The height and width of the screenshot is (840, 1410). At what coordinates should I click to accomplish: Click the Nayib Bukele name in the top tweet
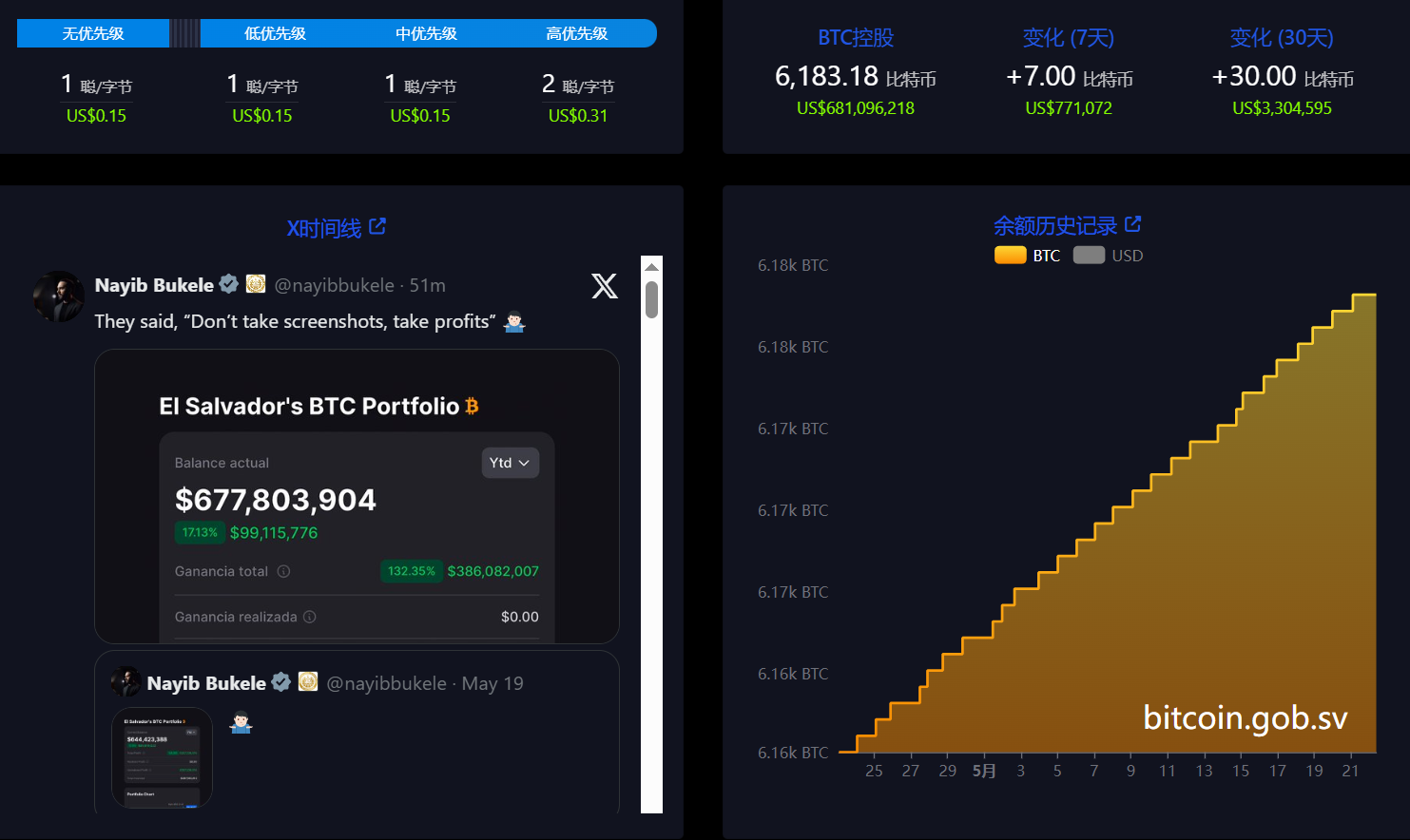[154, 285]
